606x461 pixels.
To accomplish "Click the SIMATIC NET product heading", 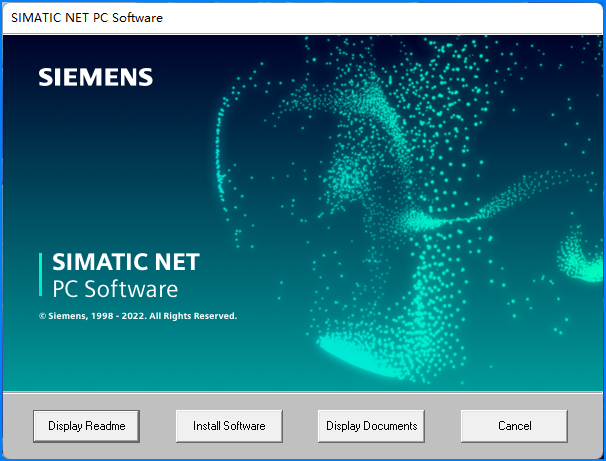I will pyautogui.click(x=126, y=262).
